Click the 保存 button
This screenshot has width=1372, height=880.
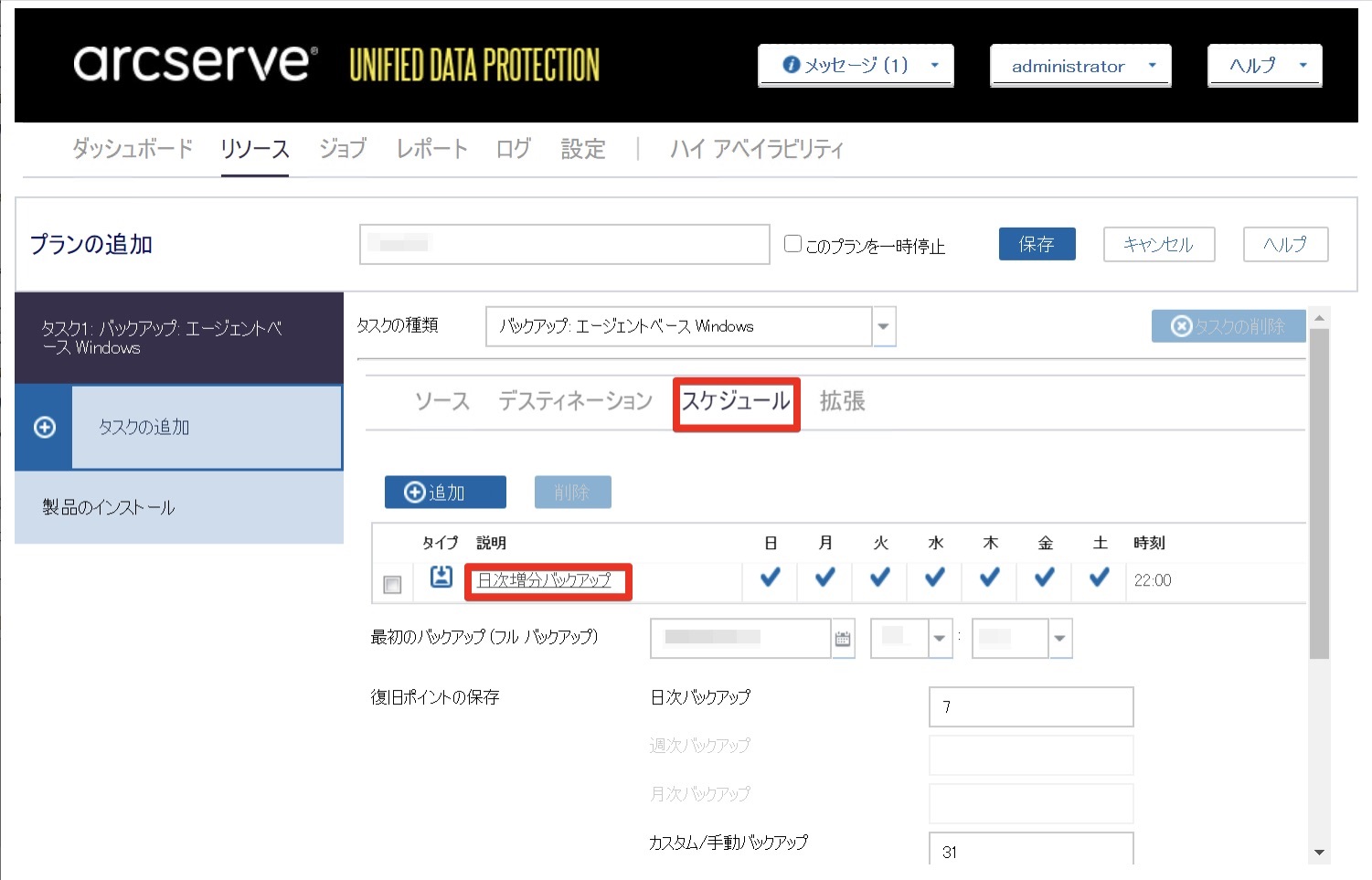pyautogui.click(x=1037, y=244)
